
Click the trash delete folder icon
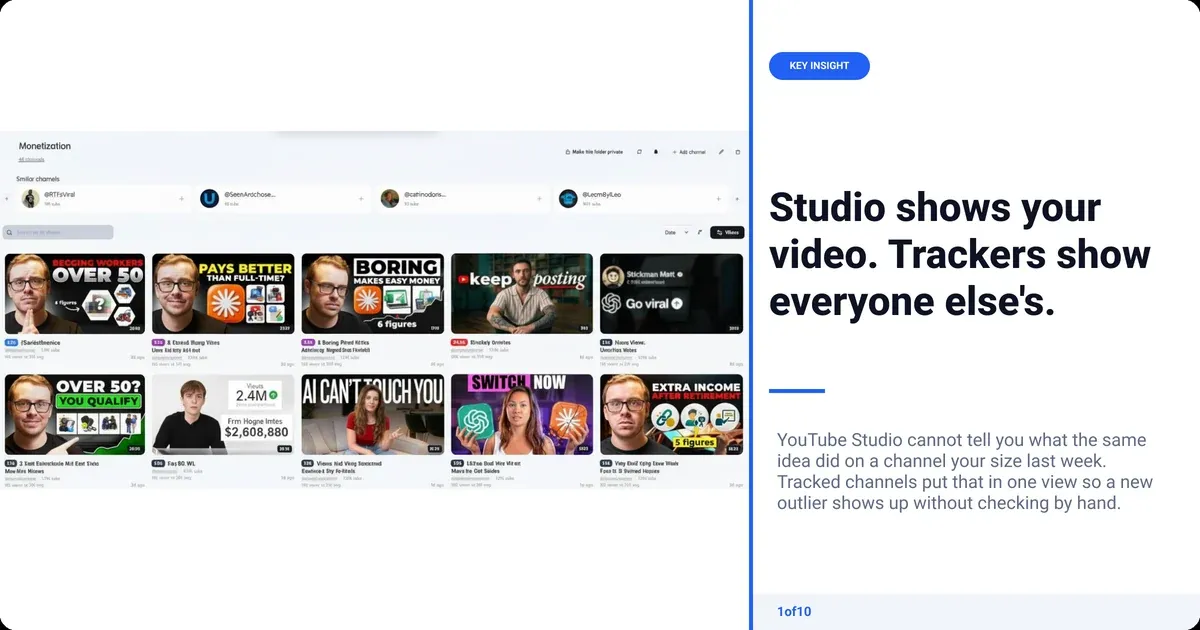pyautogui.click(x=738, y=152)
